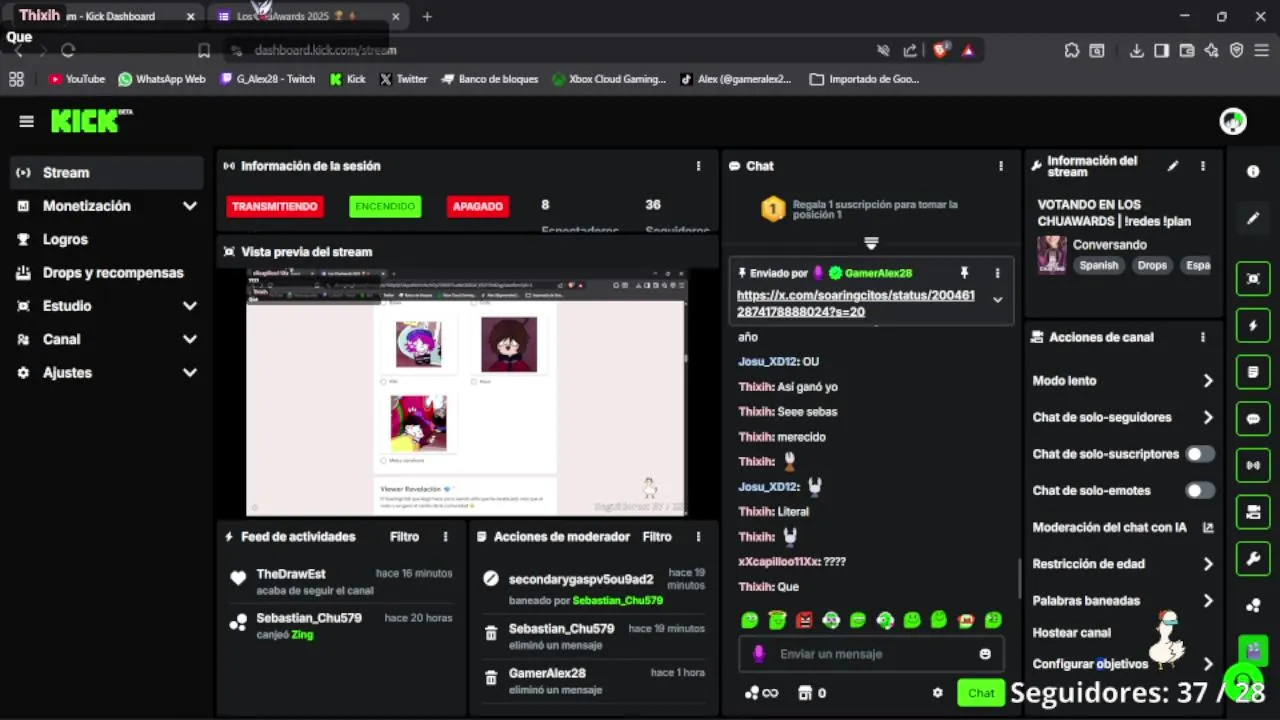The height and width of the screenshot is (720, 1280).
Task: Open options menu of the Chat panel
Action: (x=1001, y=166)
